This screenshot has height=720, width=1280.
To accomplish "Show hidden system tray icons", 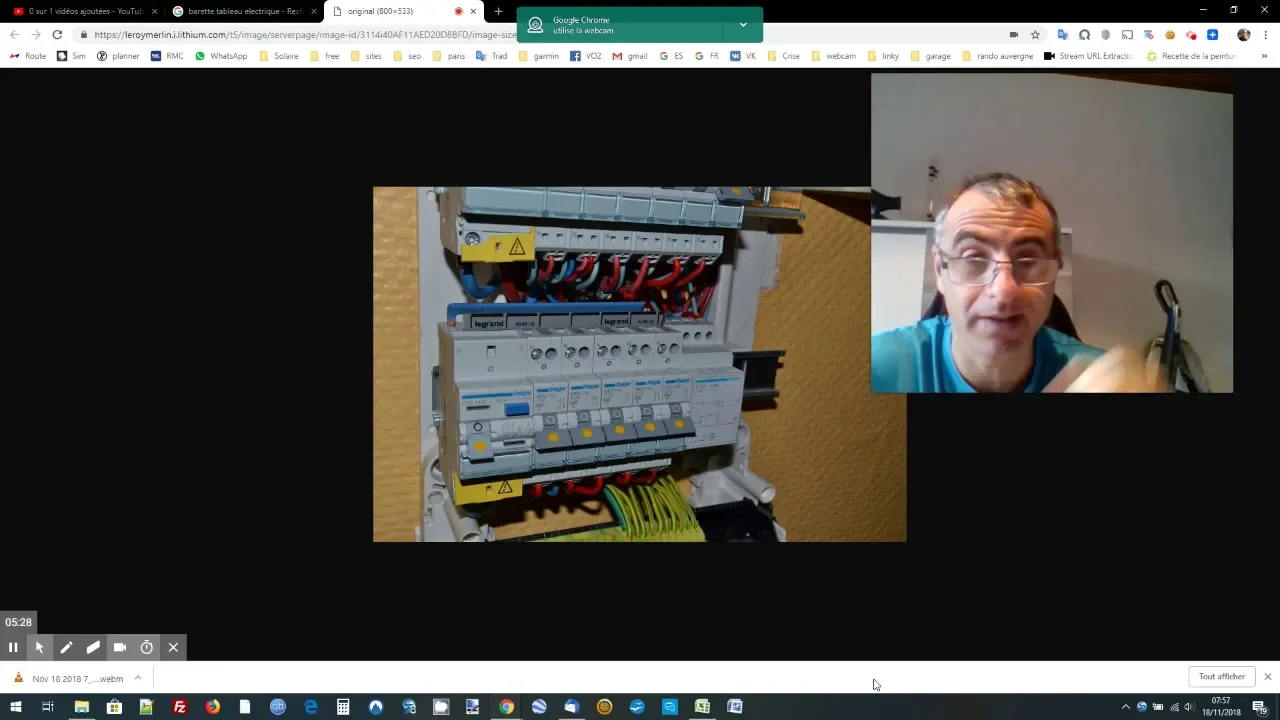I will tap(1125, 707).
